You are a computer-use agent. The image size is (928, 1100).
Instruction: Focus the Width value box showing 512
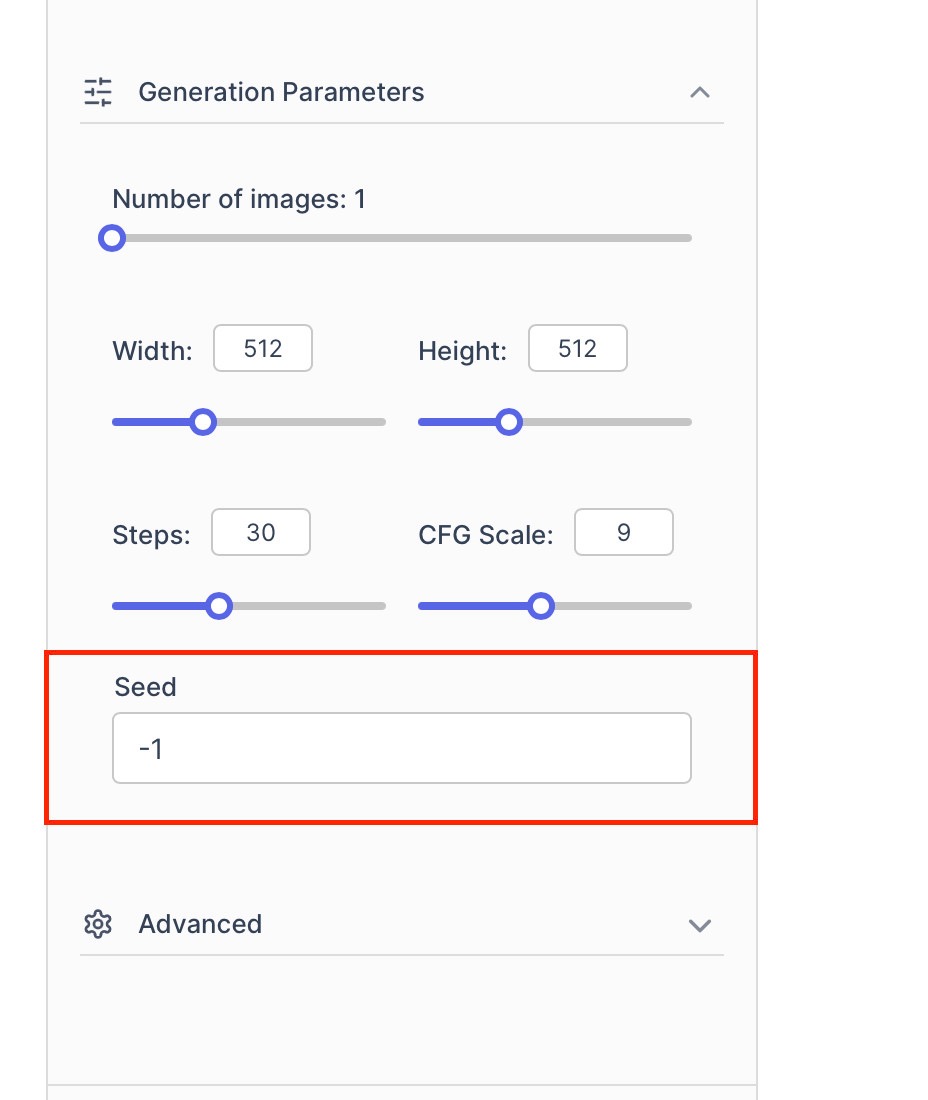tap(263, 348)
